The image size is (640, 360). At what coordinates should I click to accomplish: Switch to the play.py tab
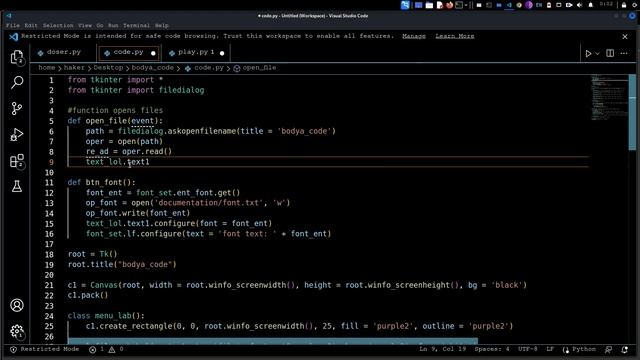(196, 52)
